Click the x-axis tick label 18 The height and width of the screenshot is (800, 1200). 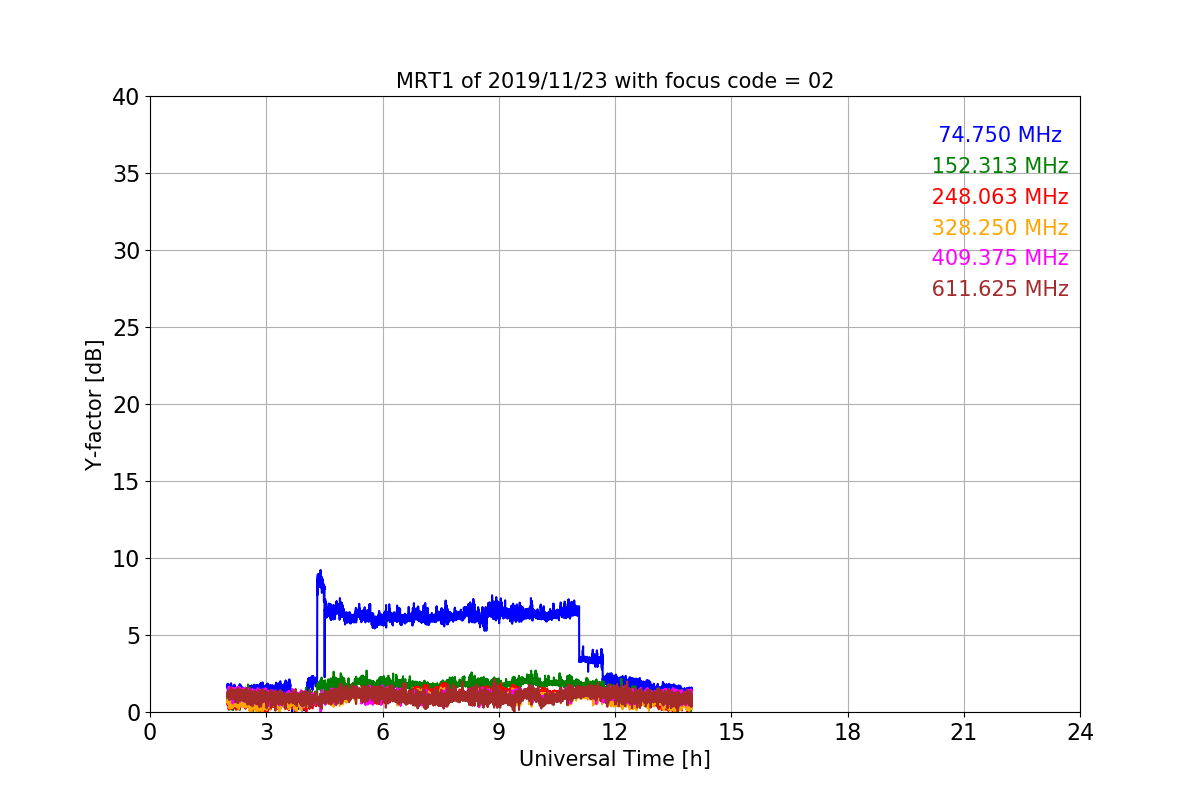pyautogui.click(x=848, y=732)
